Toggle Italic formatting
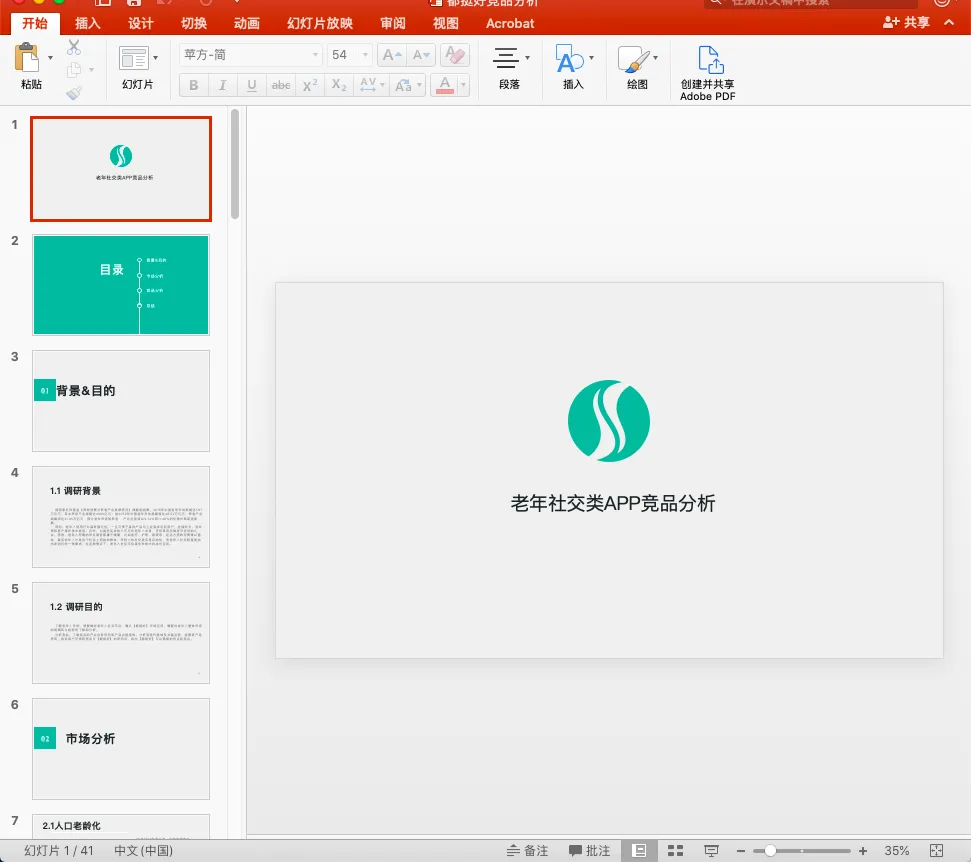971x862 pixels. tap(222, 85)
